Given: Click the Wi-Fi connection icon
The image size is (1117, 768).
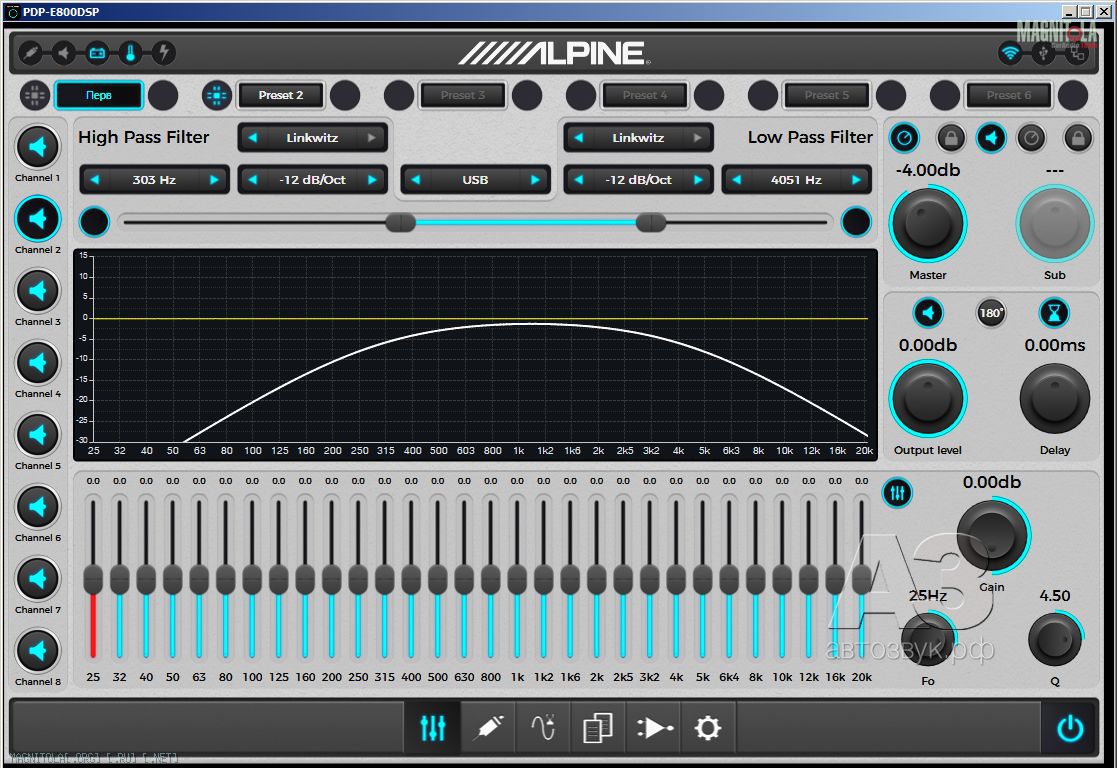Looking at the screenshot, I should click(1009, 53).
